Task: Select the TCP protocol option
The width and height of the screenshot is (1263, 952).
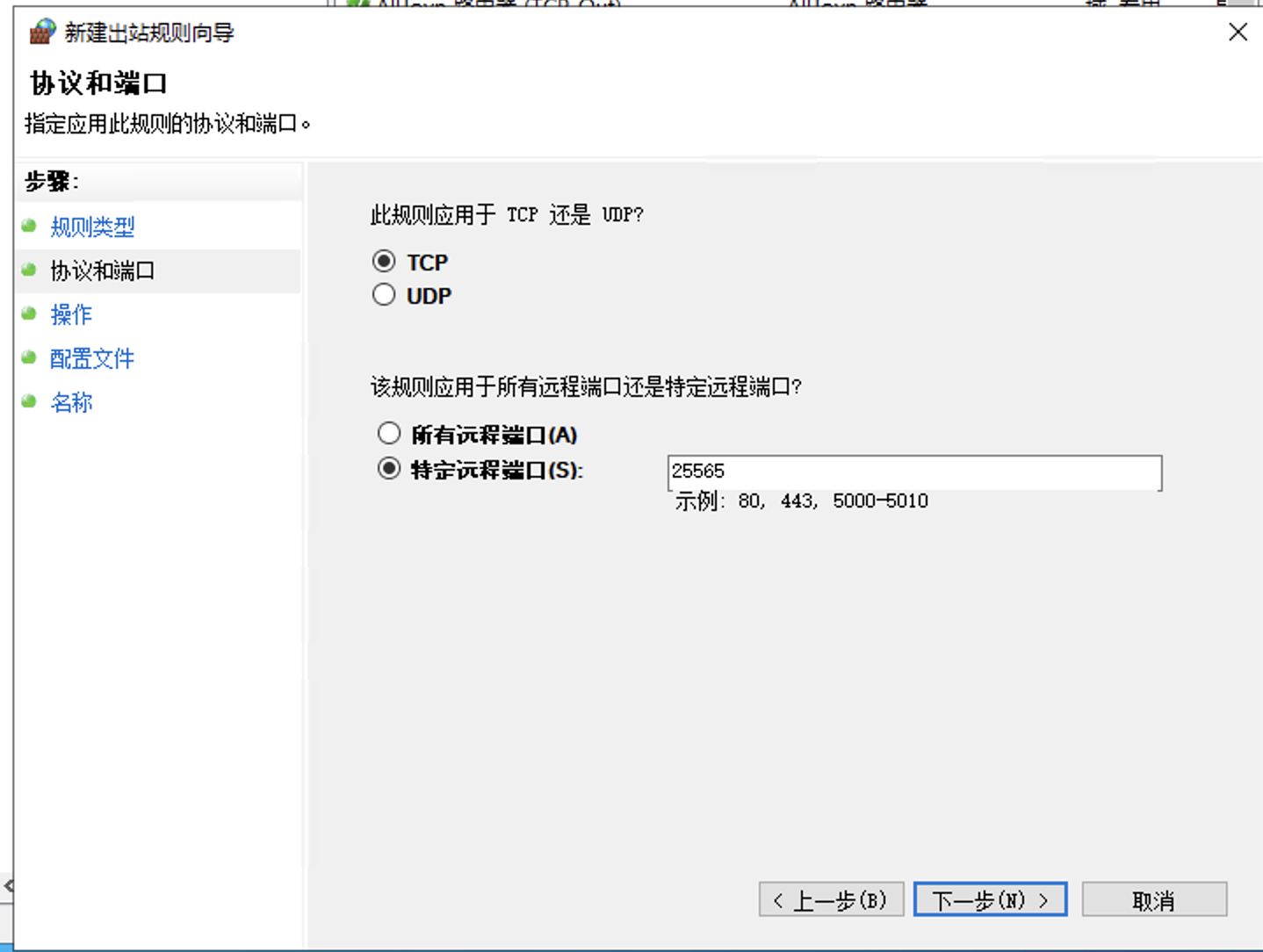Action: pyautogui.click(x=384, y=262)
